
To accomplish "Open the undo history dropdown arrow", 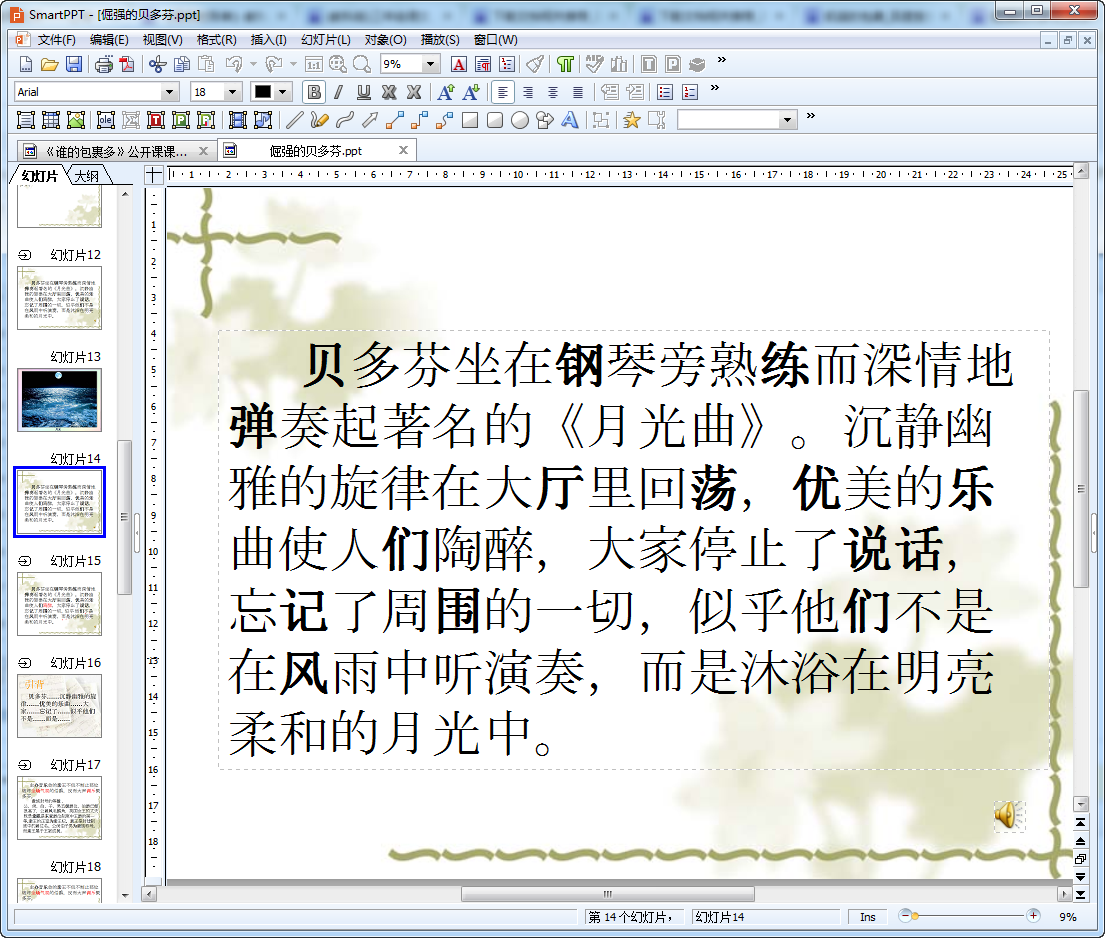I will [254, 65].
